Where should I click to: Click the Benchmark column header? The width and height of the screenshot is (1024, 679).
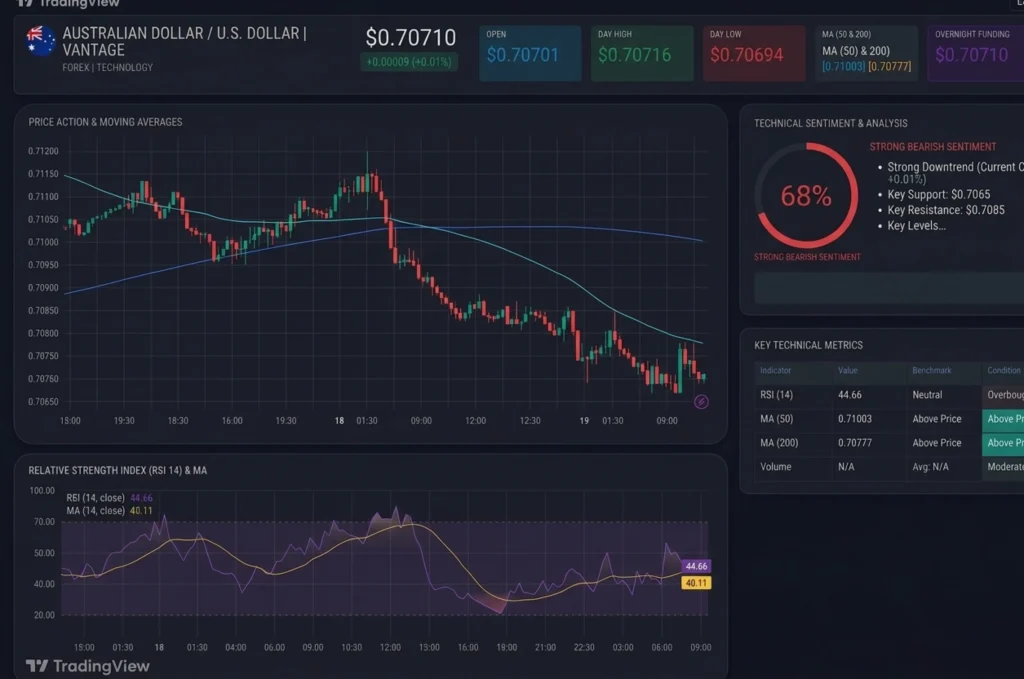[x=932, y=370]
